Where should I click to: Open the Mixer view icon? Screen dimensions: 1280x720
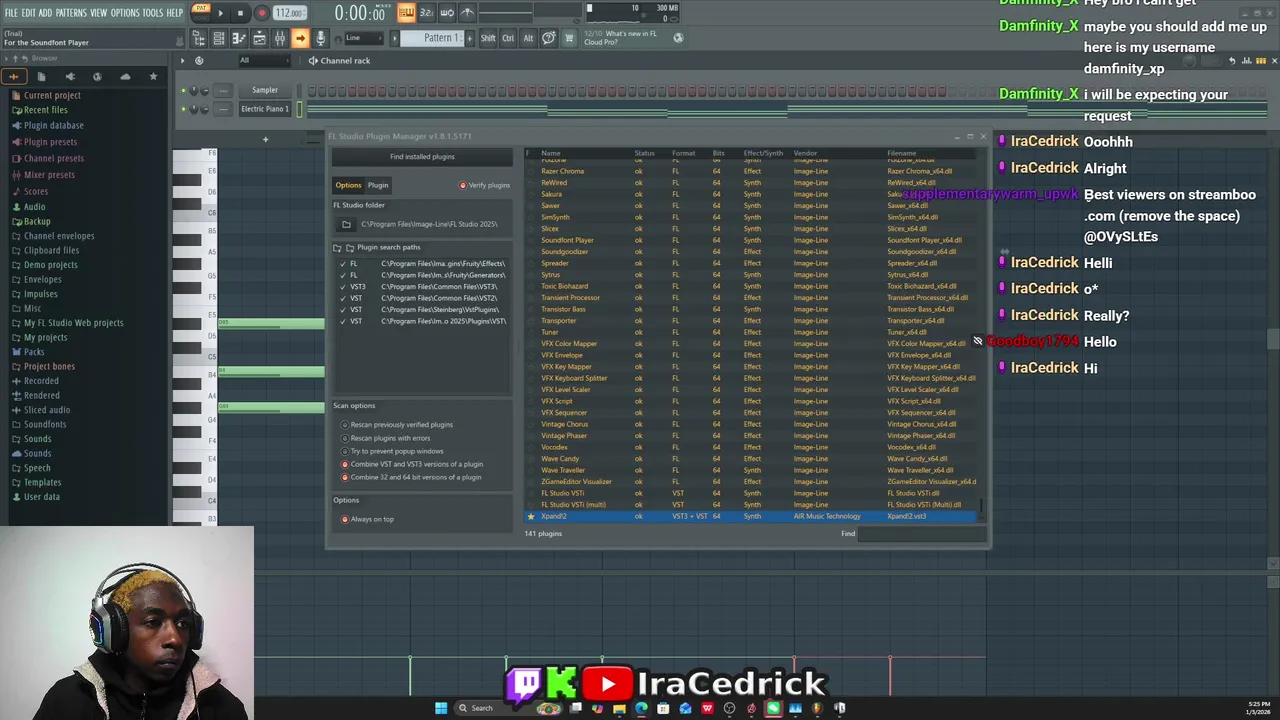(x=280, y=38)
